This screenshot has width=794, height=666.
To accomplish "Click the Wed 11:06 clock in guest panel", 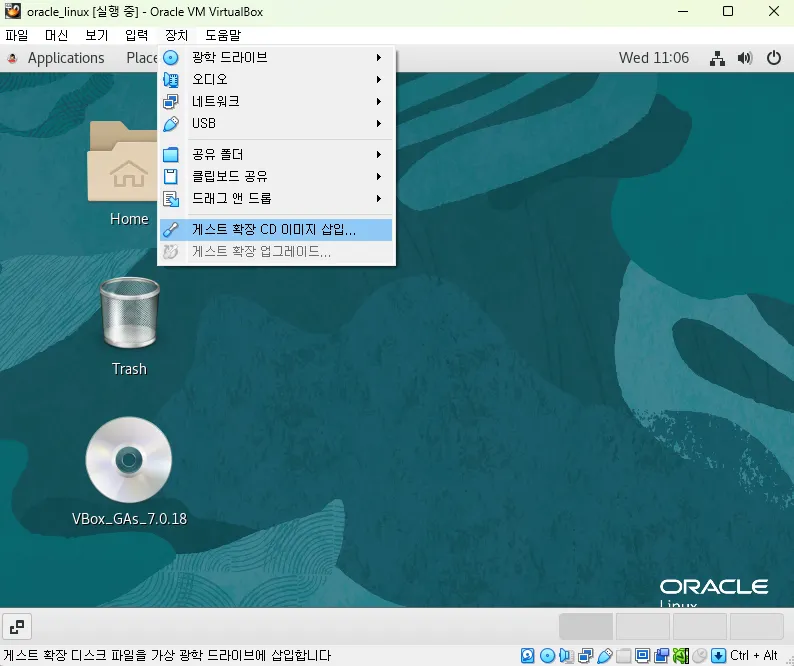I will pyautogui.click(x=654, y=58).
